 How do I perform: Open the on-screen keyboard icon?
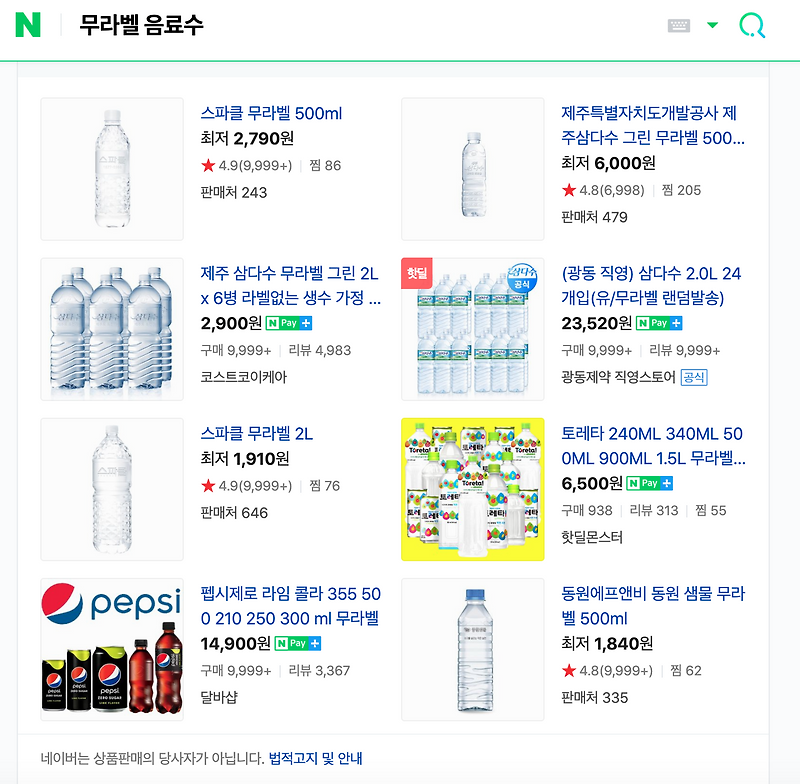pyautogui.click(x=679, y=26)
